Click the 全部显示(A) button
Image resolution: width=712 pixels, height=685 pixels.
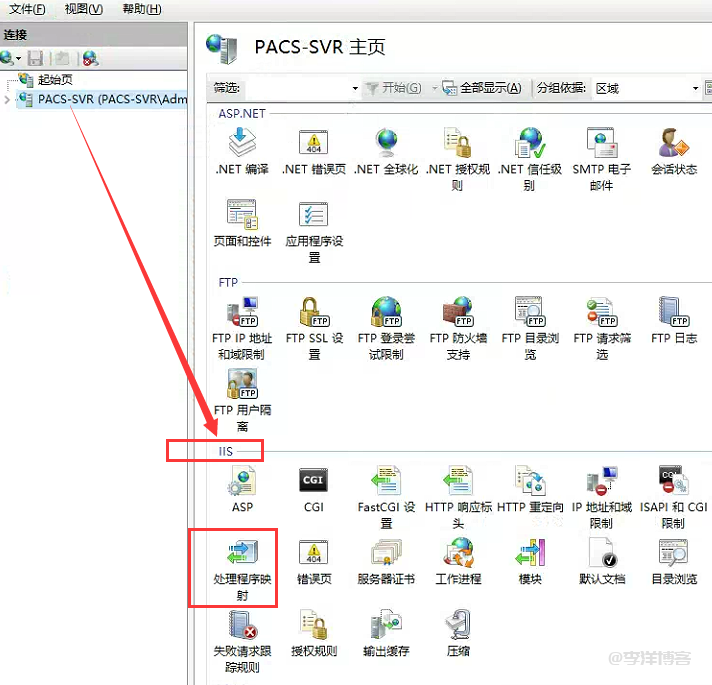[x=482, y=88]
